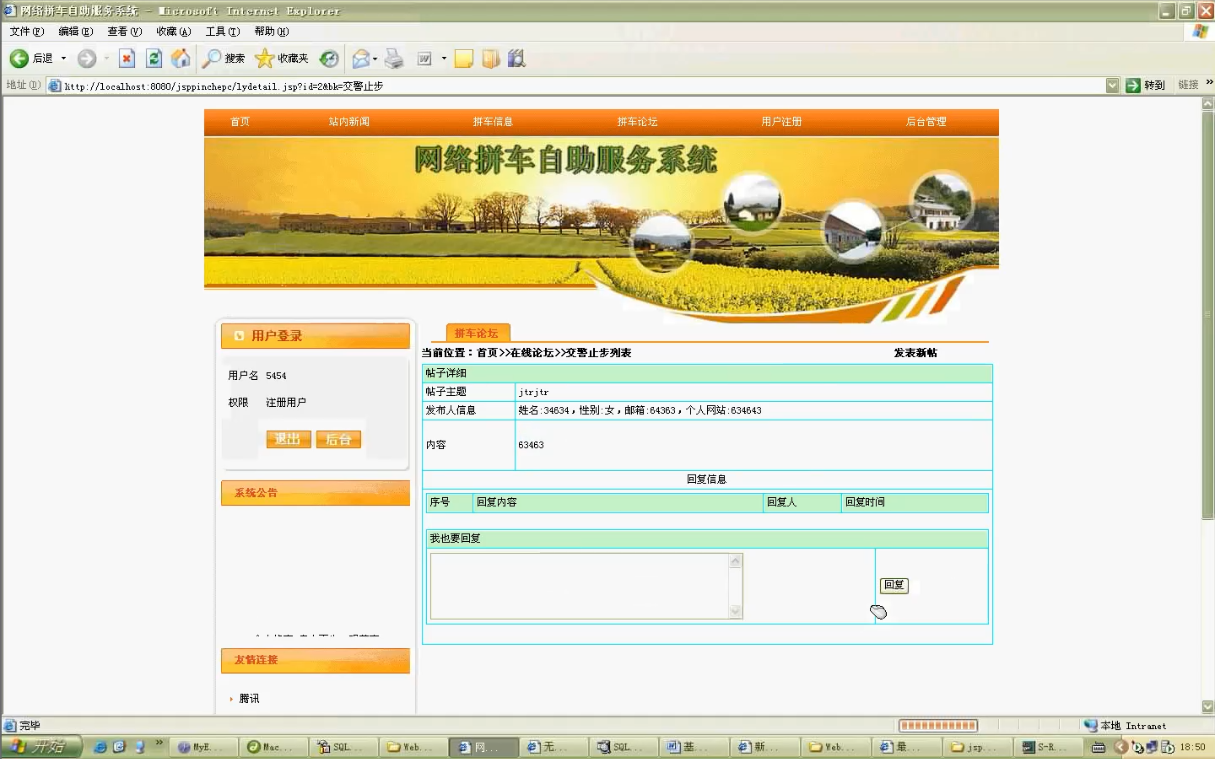Open the History clock icon in toolbar
The height and width of the screenshot is (759, 1215).
point(329,59)
